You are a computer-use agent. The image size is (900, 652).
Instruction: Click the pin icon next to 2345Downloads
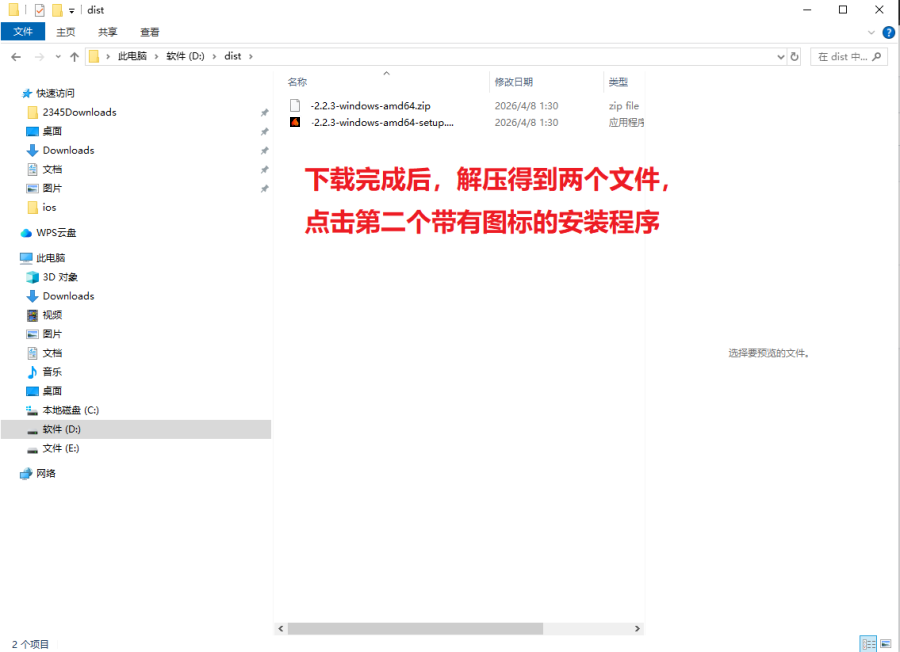[264, 112]
